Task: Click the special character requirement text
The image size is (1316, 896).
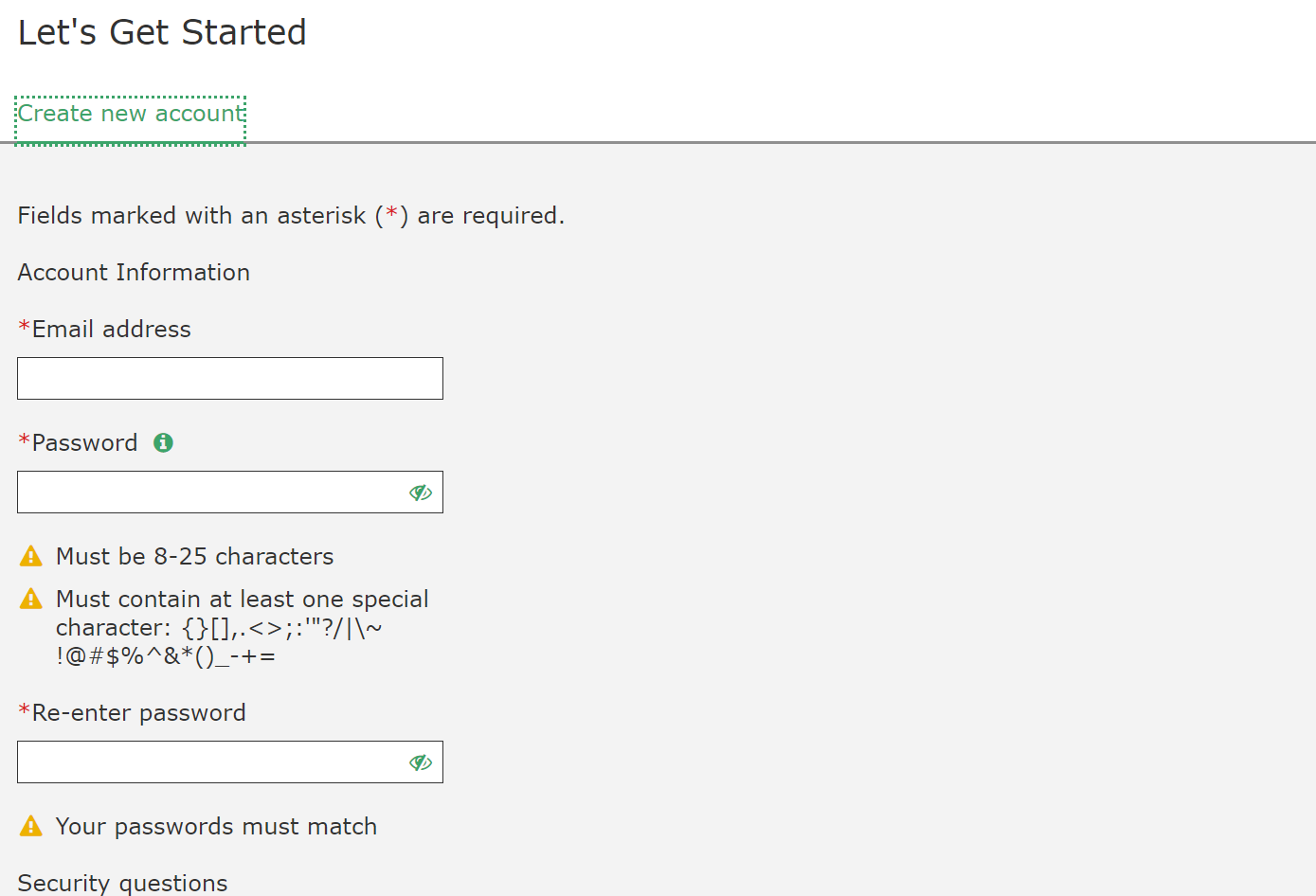Action: coord(242,628)
